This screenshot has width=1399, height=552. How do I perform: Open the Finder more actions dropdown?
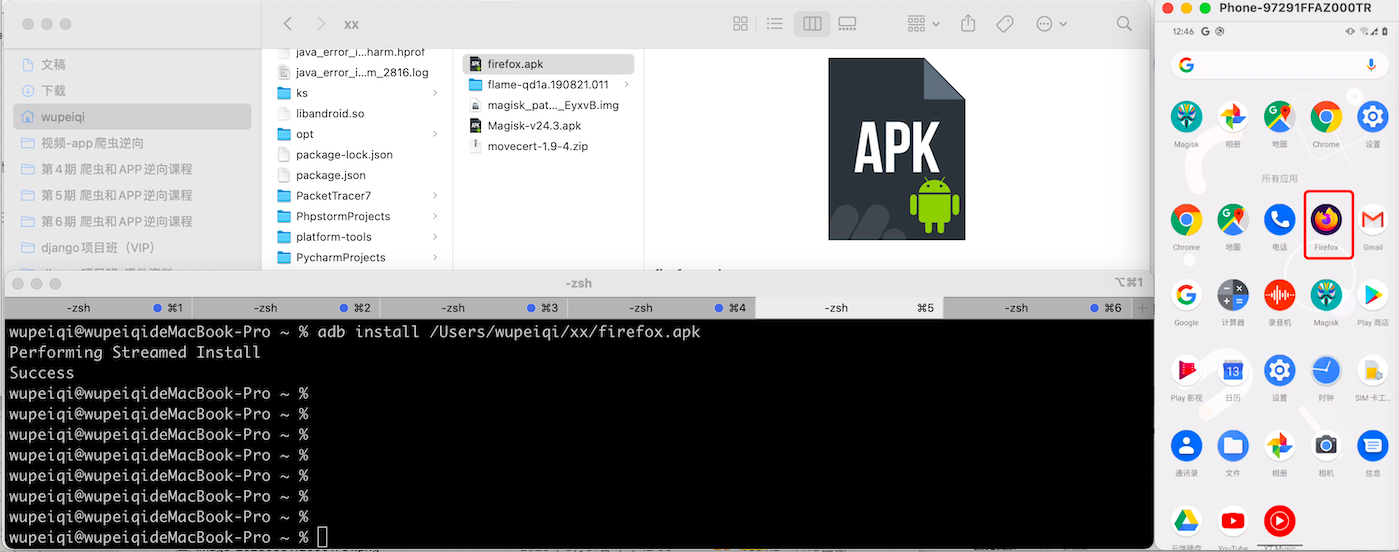click(x=1051, y=24)
